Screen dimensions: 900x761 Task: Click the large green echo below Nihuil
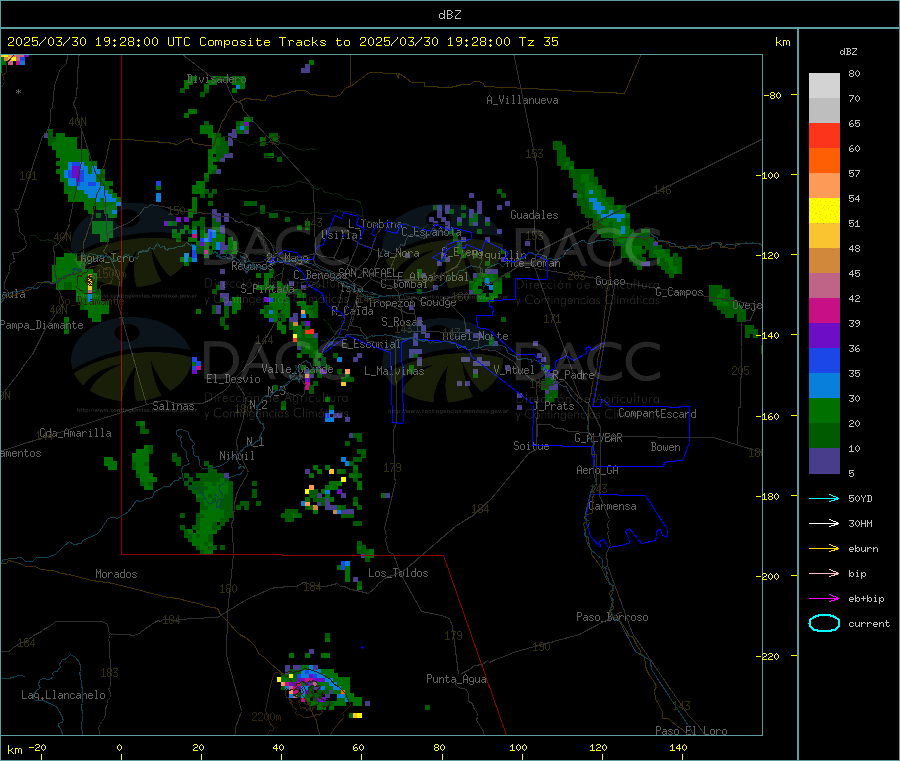pos(208,508)
